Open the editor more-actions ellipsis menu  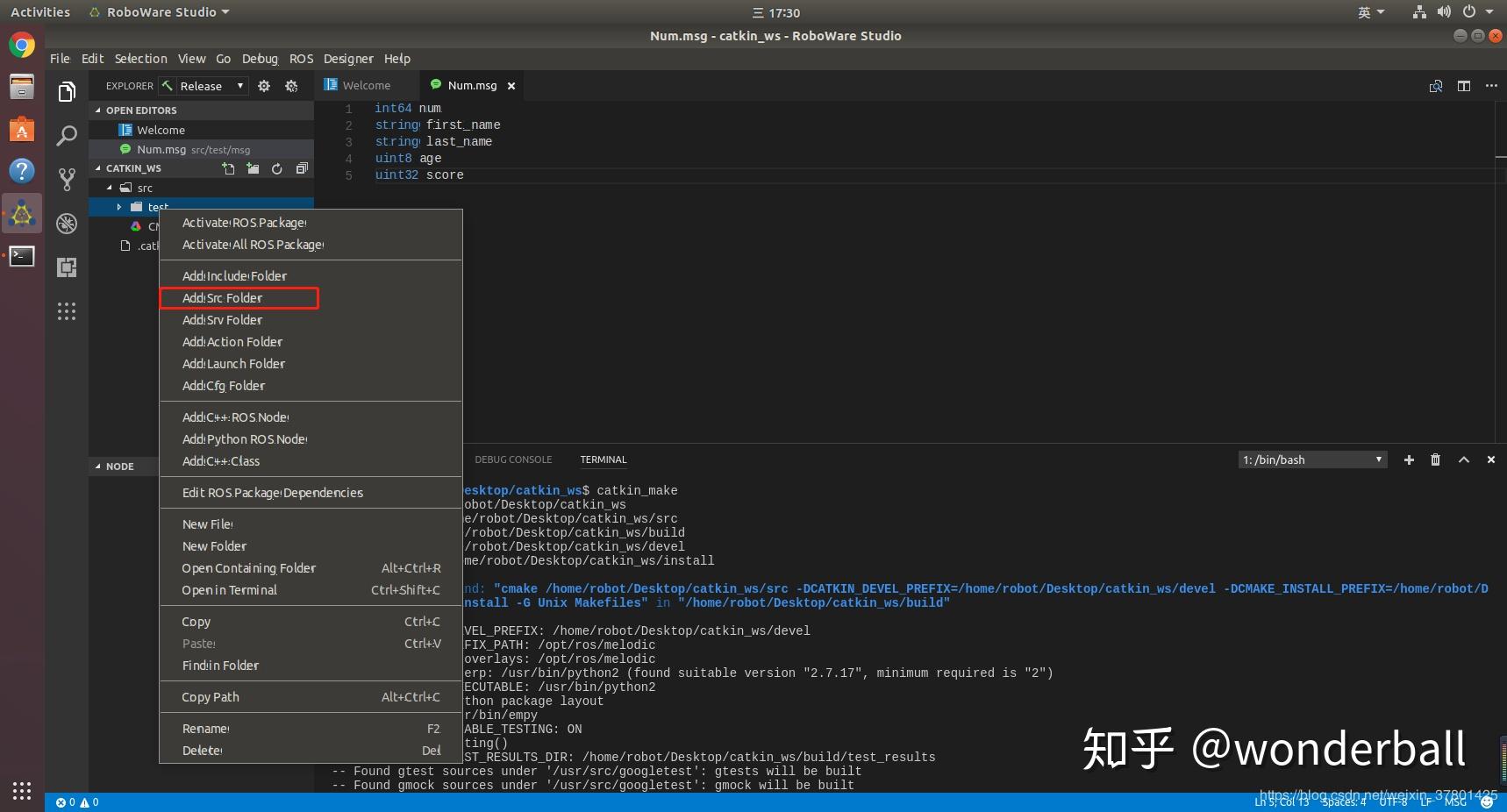[1491, 86]
